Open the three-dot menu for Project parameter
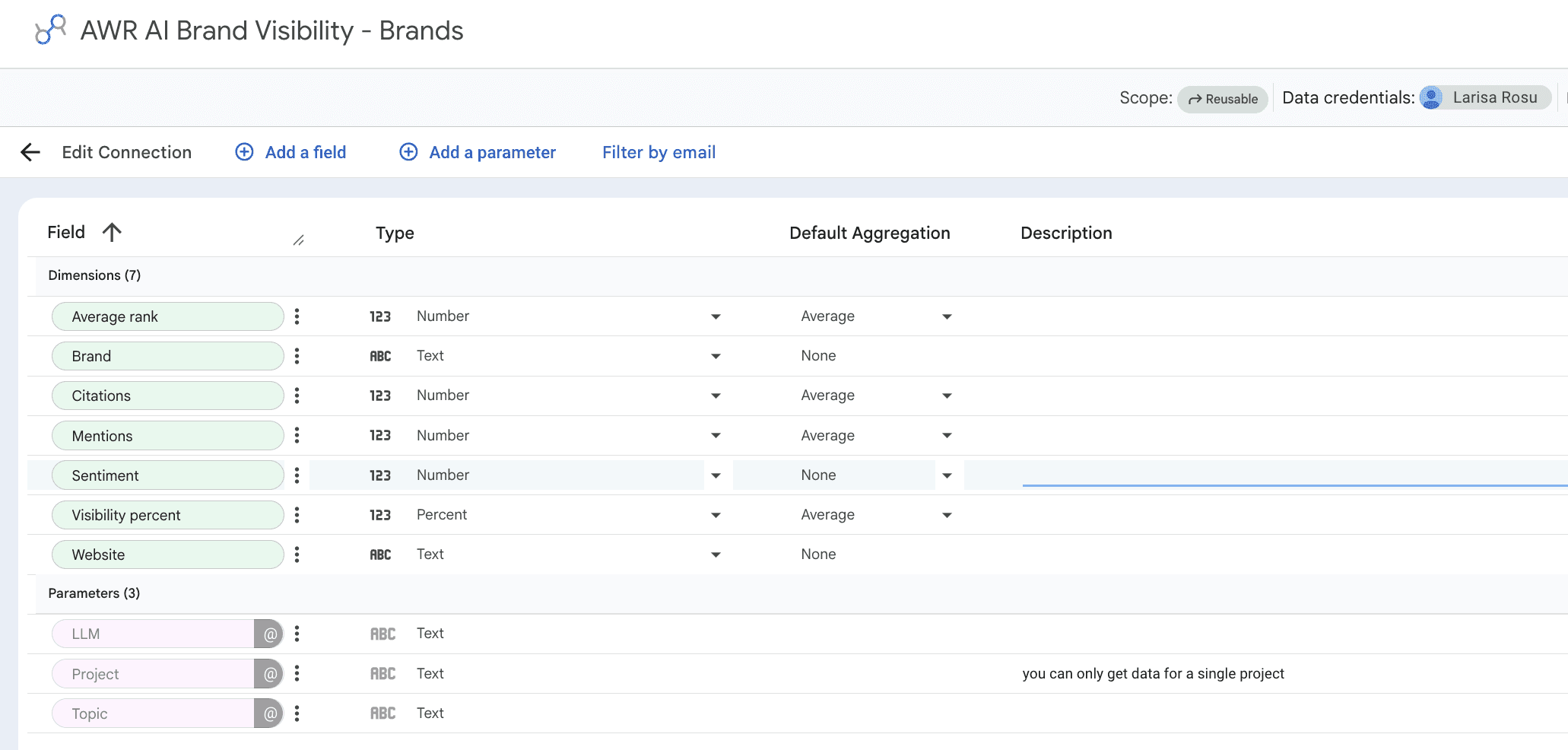Screen dimensions: 1568x750 [297, 673]
